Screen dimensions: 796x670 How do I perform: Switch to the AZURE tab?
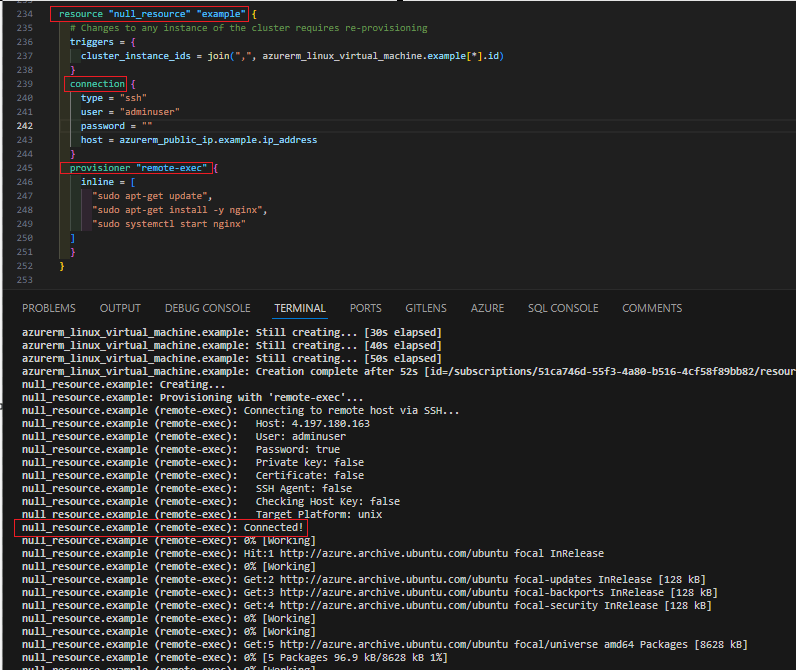coord(487,308)
